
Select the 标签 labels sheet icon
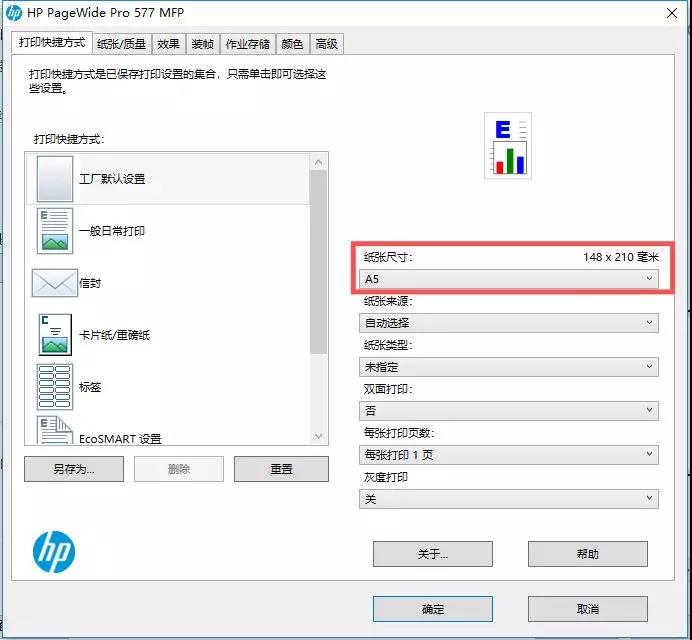point(55,387)
